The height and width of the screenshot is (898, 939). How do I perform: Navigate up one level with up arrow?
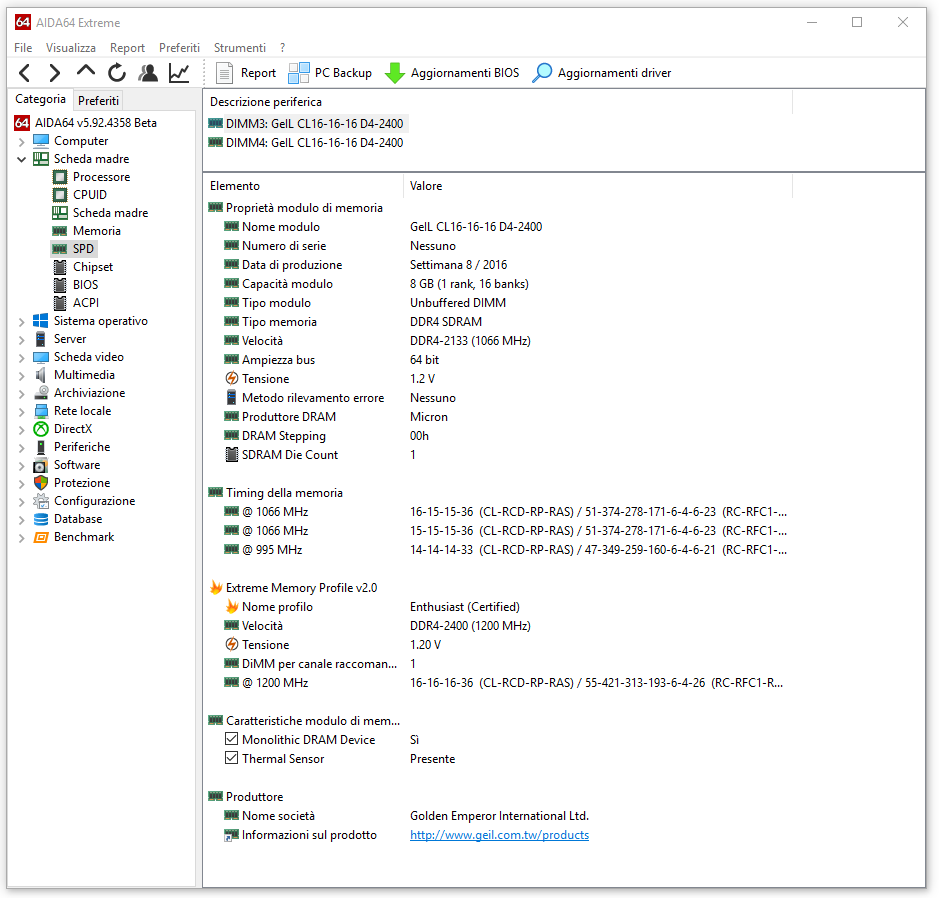point(86,72)
